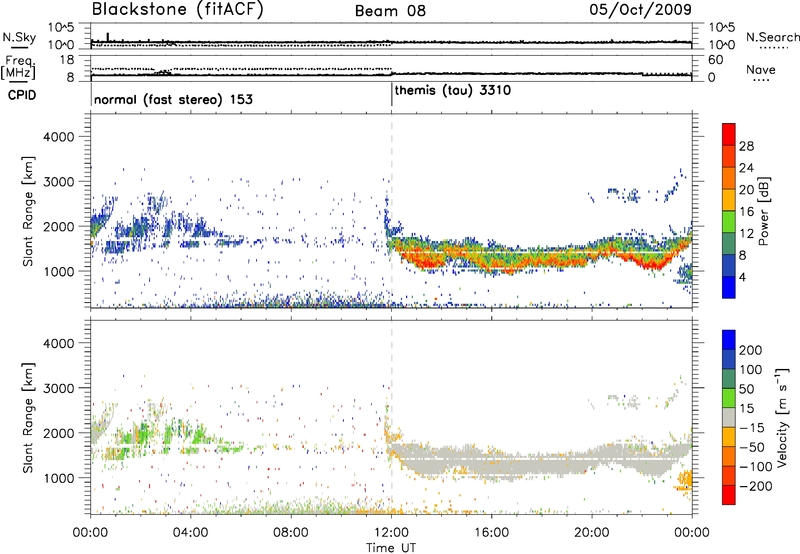The width and height of the screenshot is (800, 554).
Task: Click the '60' Nave axis tick label
Action: tap(716, 60)
